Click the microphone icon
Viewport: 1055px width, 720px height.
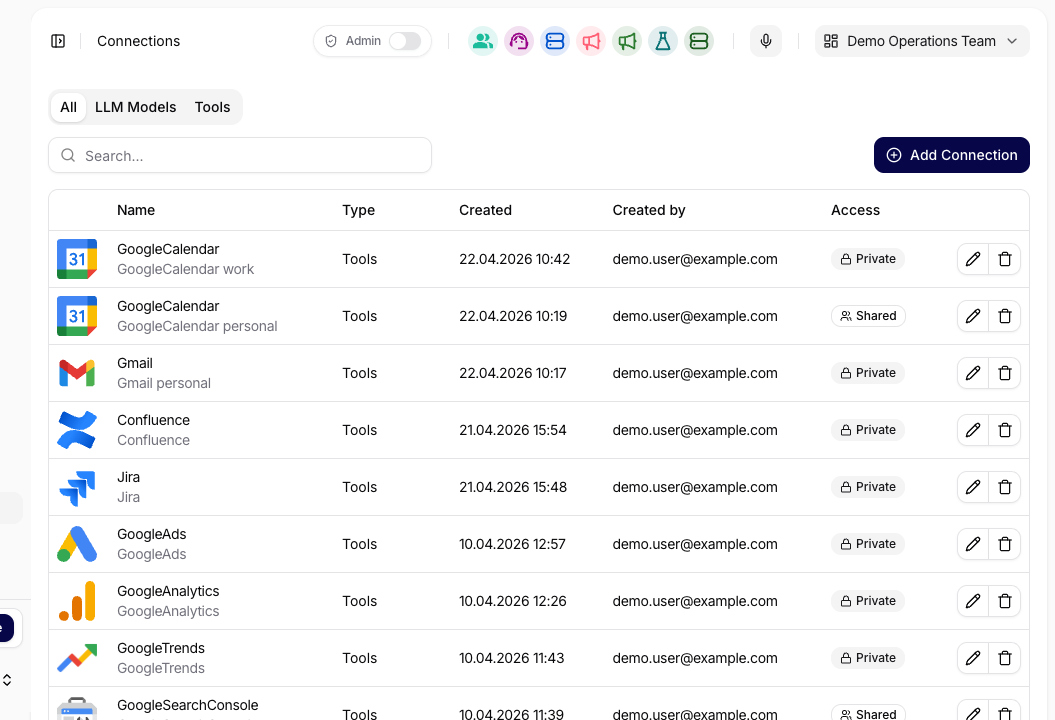click(x=766, y=41)
